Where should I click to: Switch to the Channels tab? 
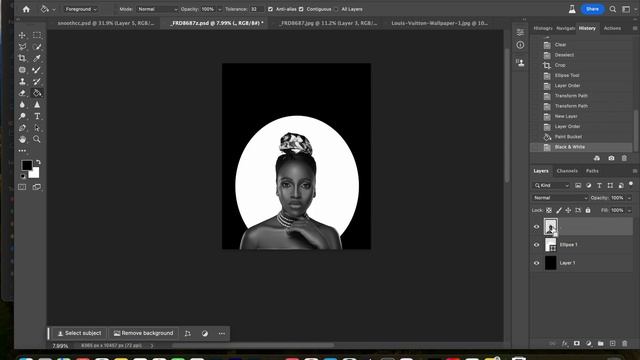click(x=567, y=171)
